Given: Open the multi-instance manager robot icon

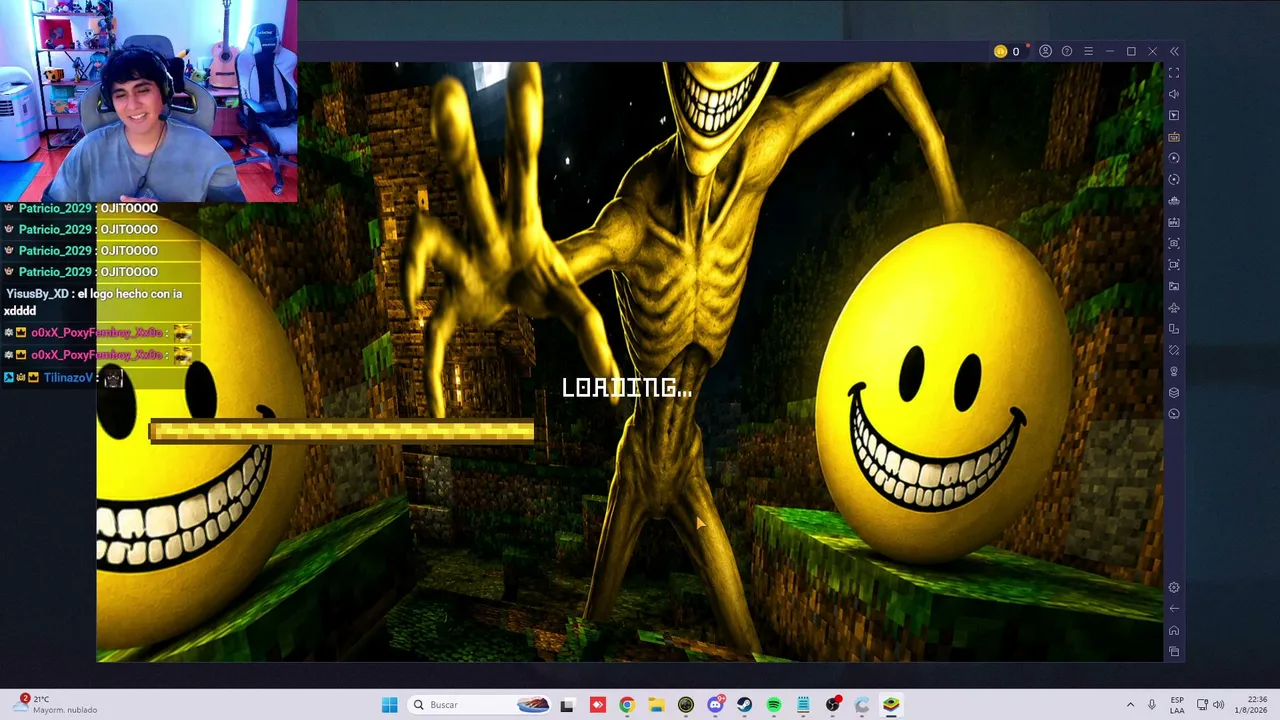Looking at the screenshot, I should pos(1174,201).
